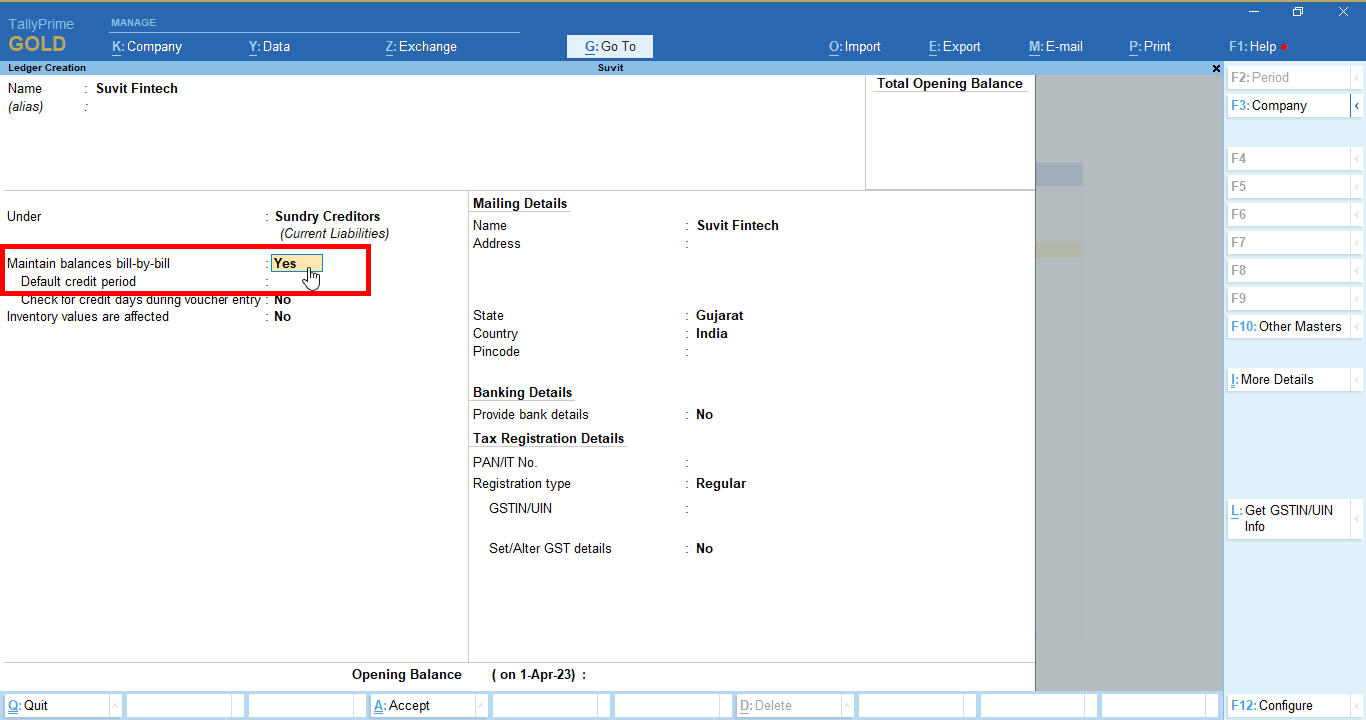Image resolution: width=1366 pixels, height=720 pixels.
Task: Select the Under group Sundry Creditors
Action: (x=328, y=216)
